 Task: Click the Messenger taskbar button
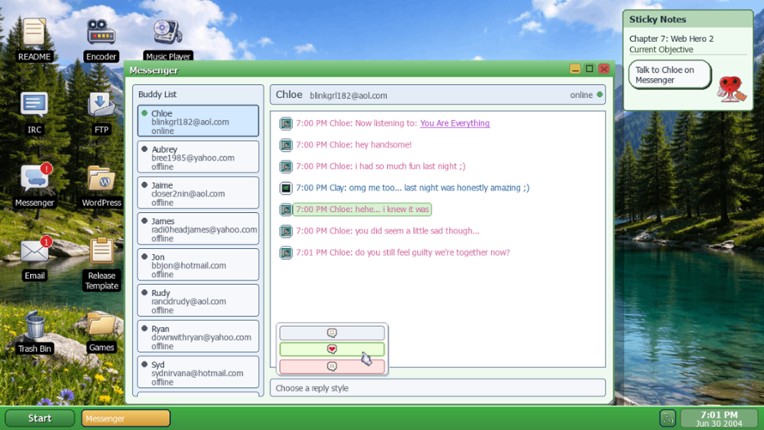[x=125, y=418]
